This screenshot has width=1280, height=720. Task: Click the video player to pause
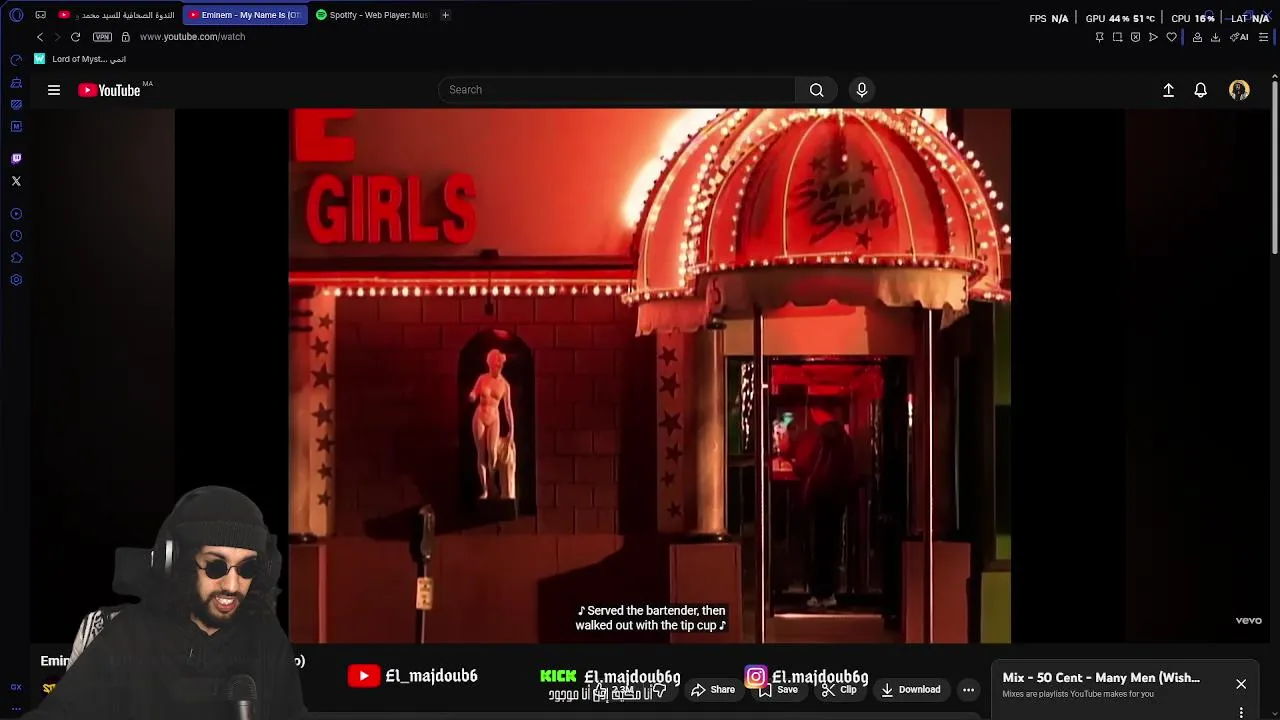(x=649, y=375)
